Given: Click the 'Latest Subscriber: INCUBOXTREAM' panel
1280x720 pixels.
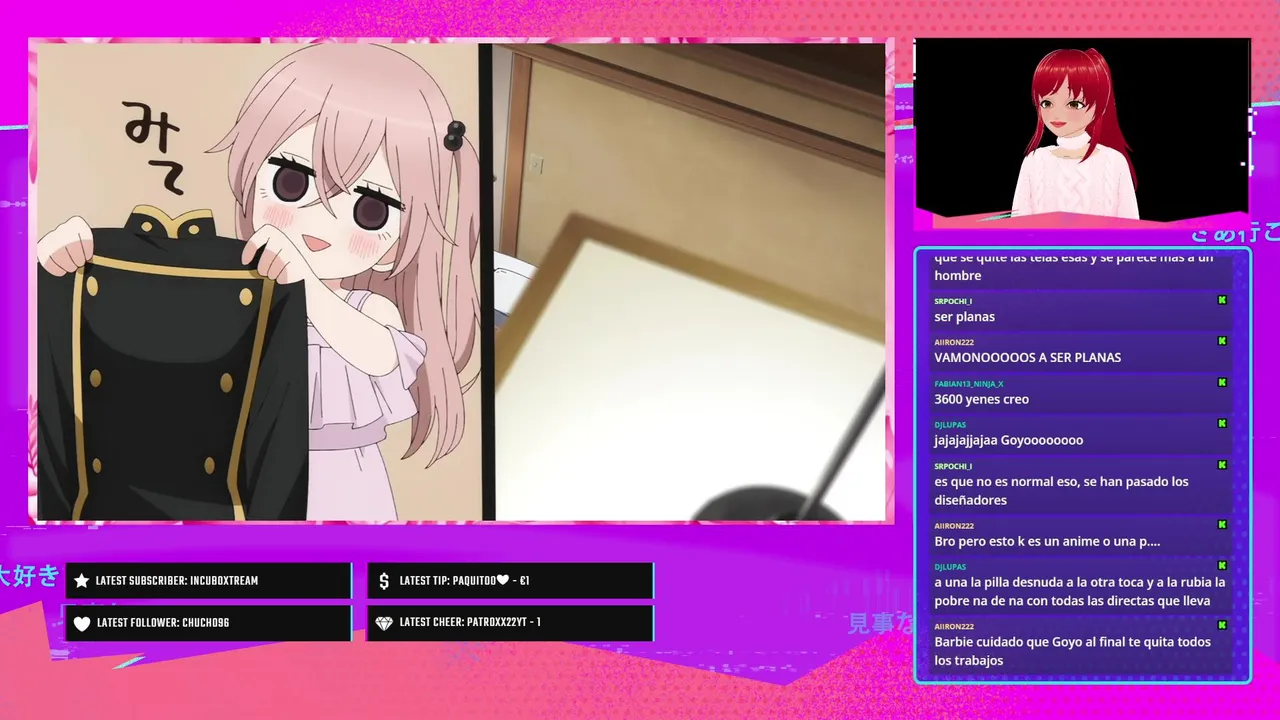Looking at the screenshot, I should click(208, 581).
